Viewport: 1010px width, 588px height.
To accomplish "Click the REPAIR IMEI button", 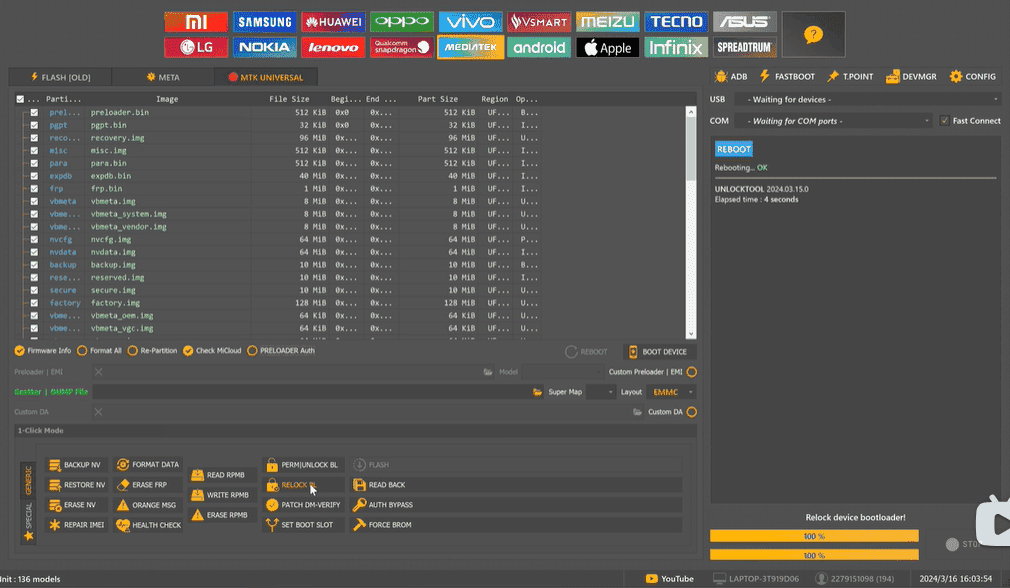I will (x=77, y=524).
